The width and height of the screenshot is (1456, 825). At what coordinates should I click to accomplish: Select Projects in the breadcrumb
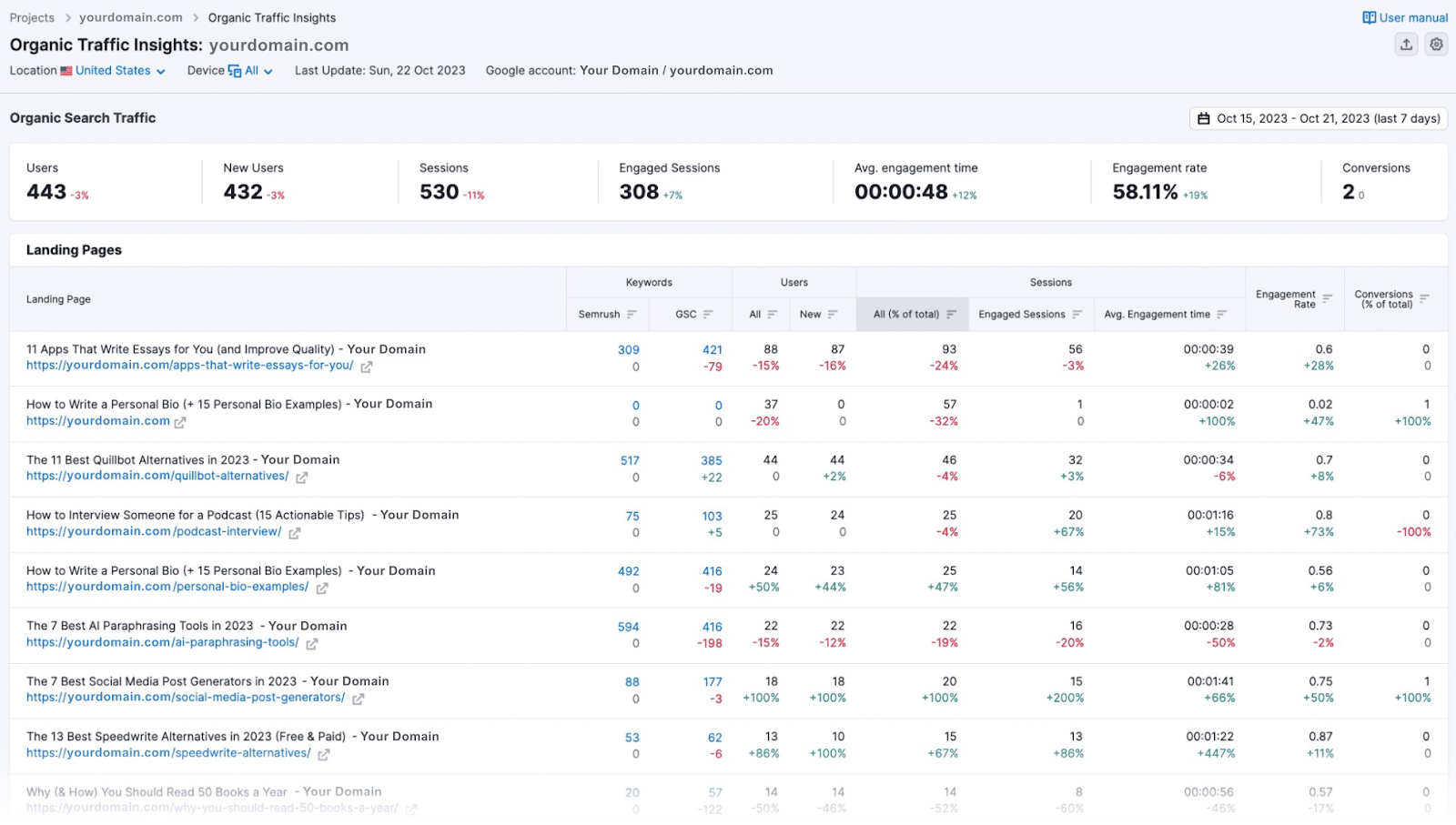pyautogui.click(x=32, y=16)
